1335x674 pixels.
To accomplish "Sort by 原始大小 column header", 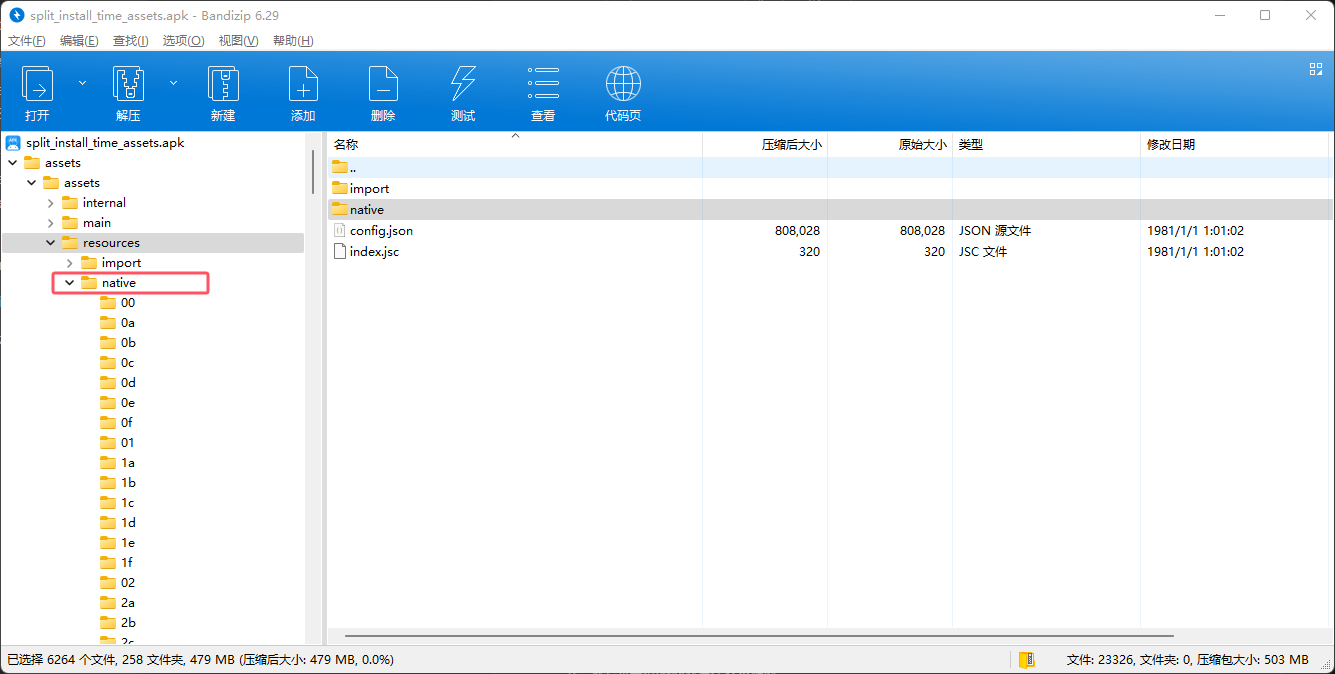I will [x=890, y=145].
